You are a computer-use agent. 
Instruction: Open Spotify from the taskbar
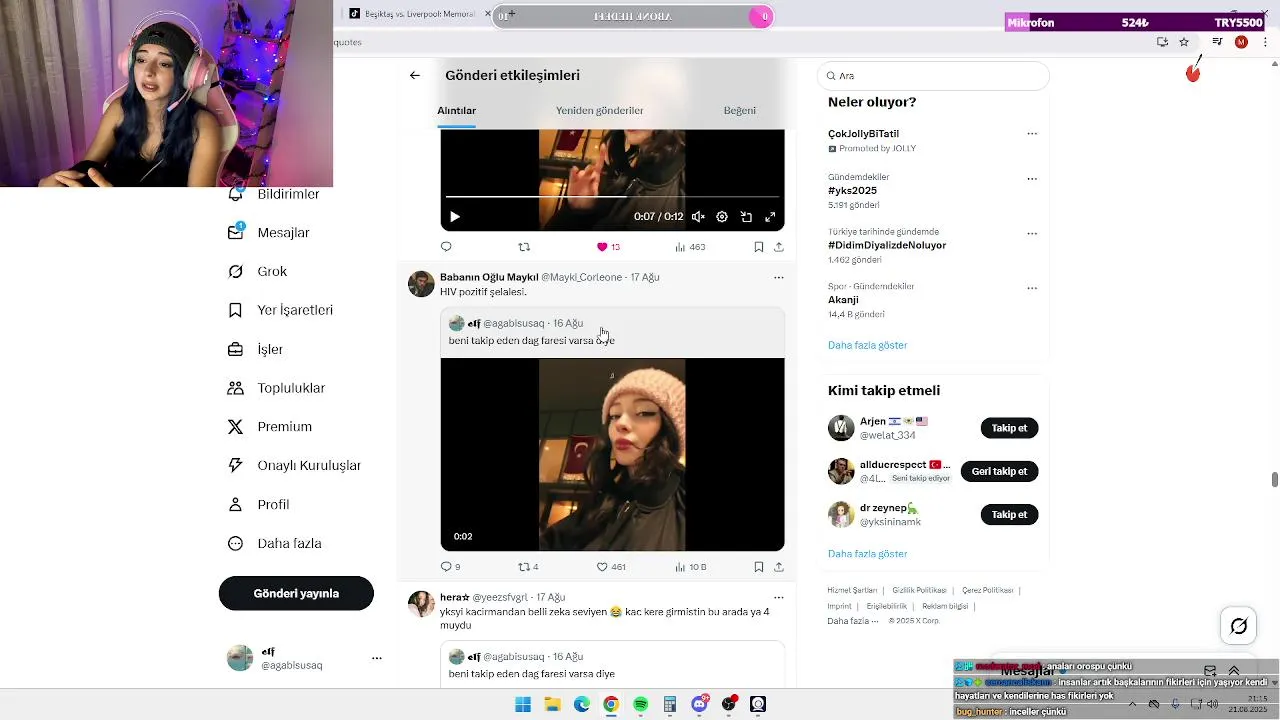(x=641, y=705)
